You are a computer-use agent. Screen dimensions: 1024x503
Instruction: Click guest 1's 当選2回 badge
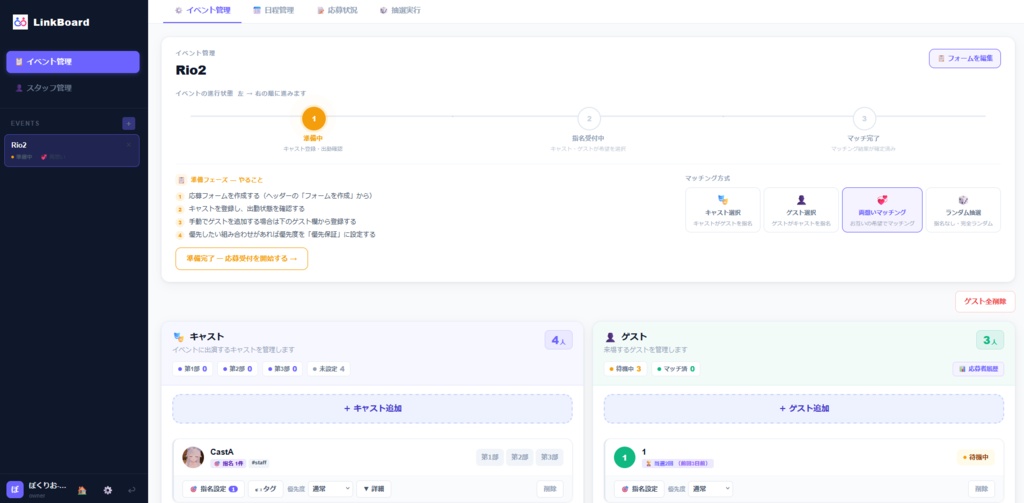pyautogui.click(x=678, y=463)
